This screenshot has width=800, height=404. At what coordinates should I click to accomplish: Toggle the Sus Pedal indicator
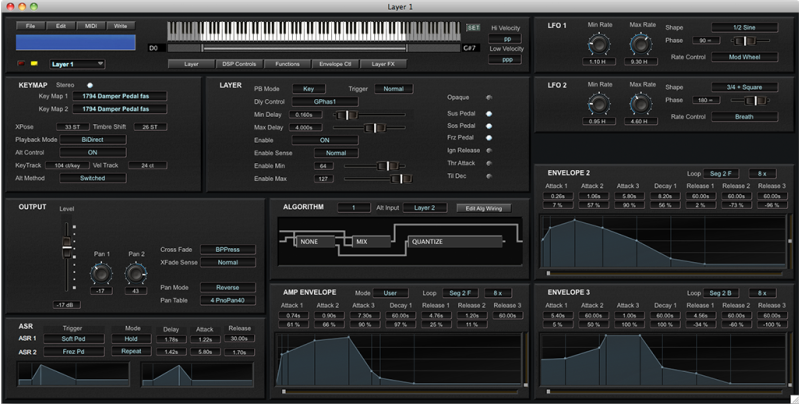click(489, 114)
